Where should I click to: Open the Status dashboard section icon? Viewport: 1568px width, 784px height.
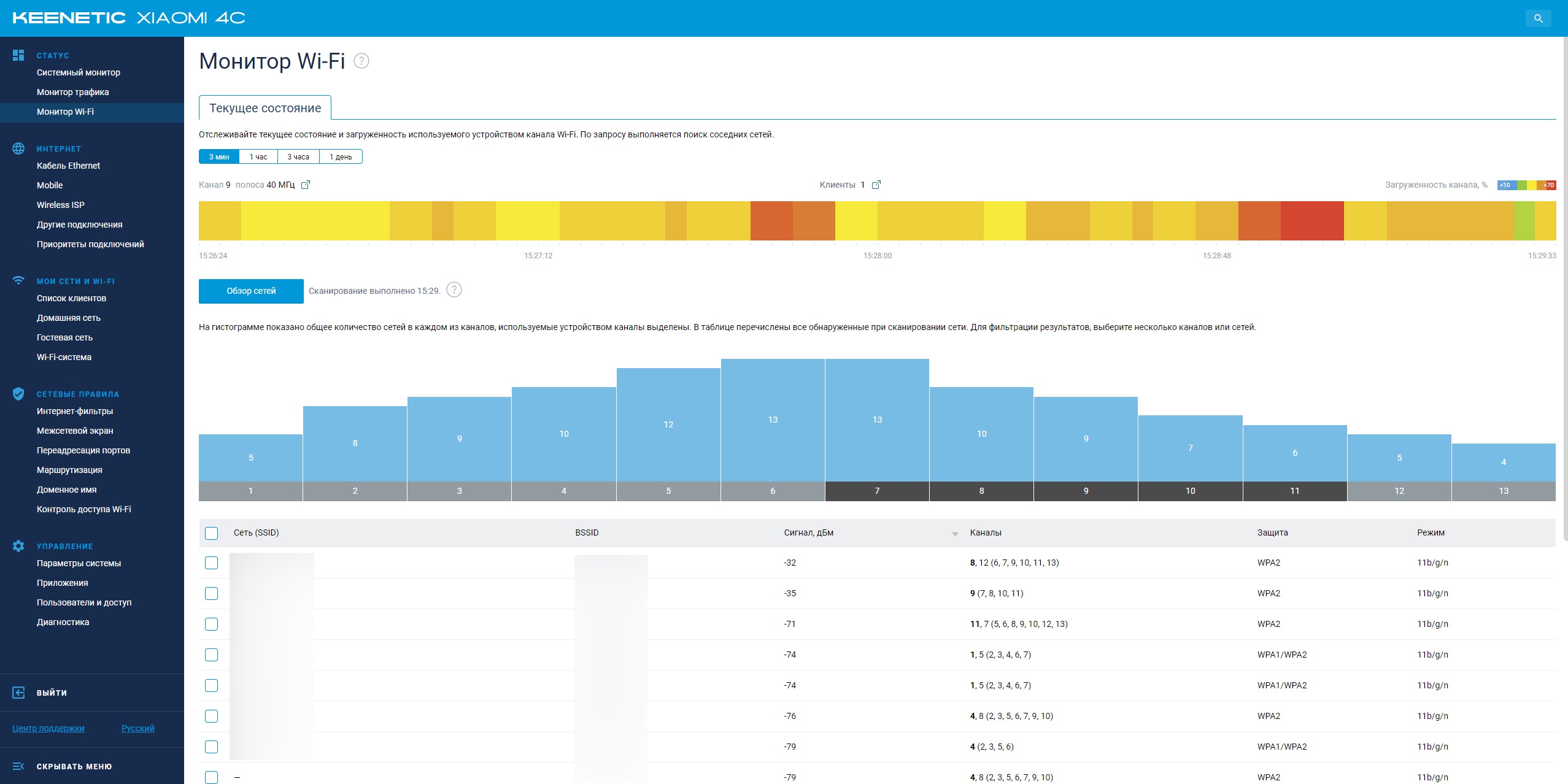(18, 55)
